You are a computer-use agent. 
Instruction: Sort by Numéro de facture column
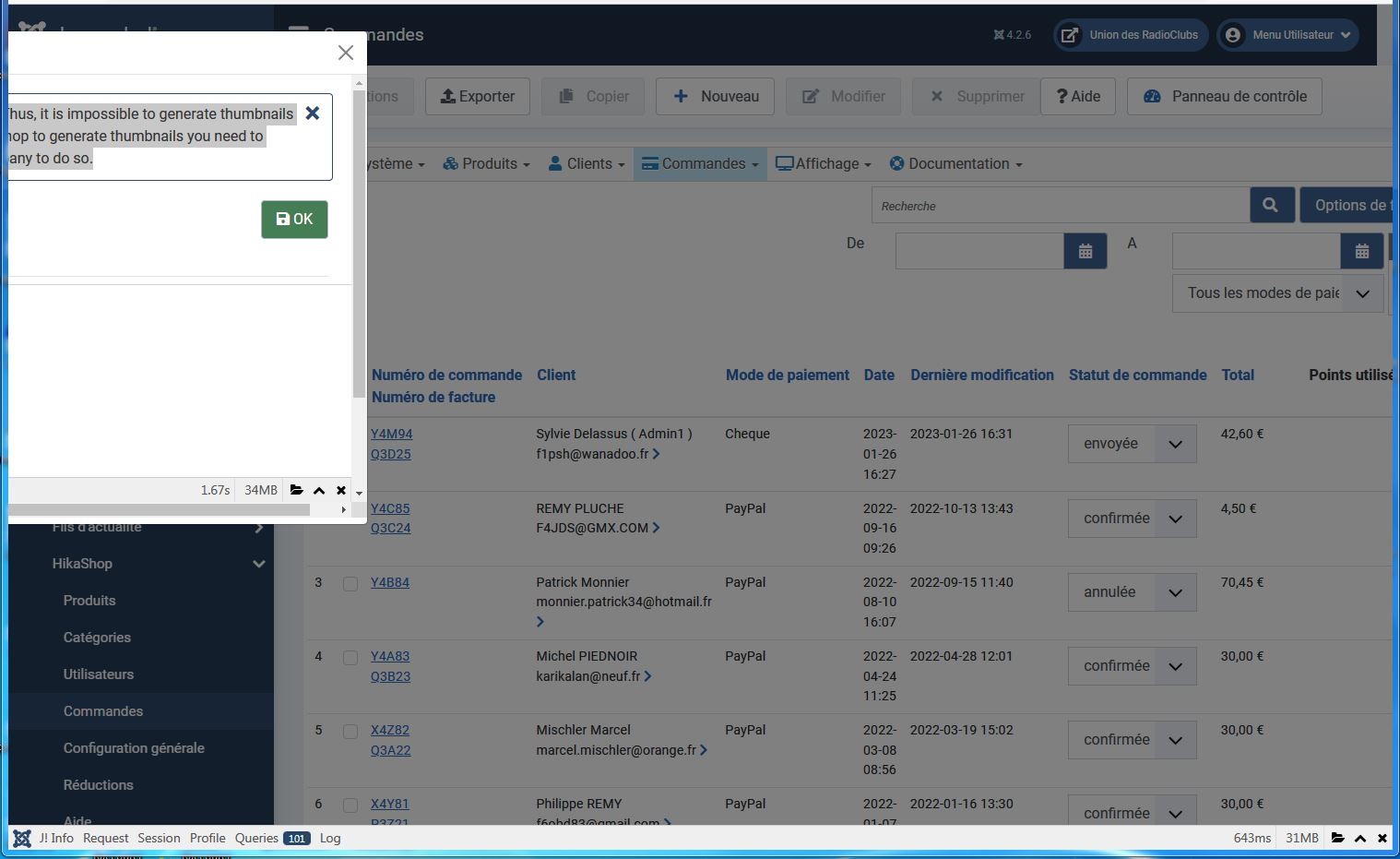(433, 398)
